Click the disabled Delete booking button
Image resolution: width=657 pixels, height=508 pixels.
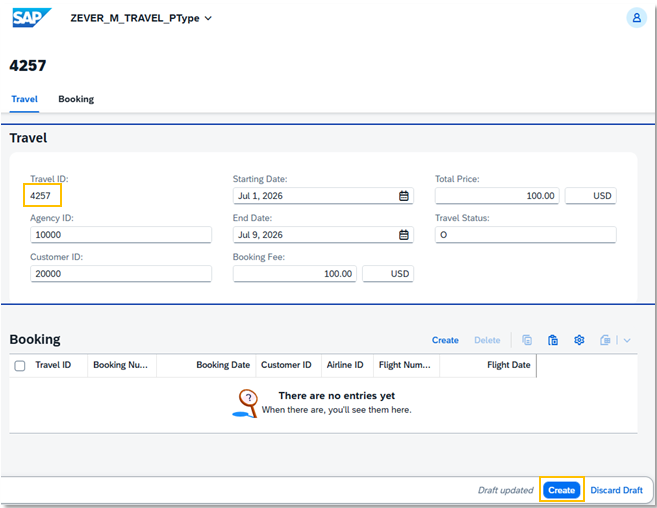click(487, 340)
